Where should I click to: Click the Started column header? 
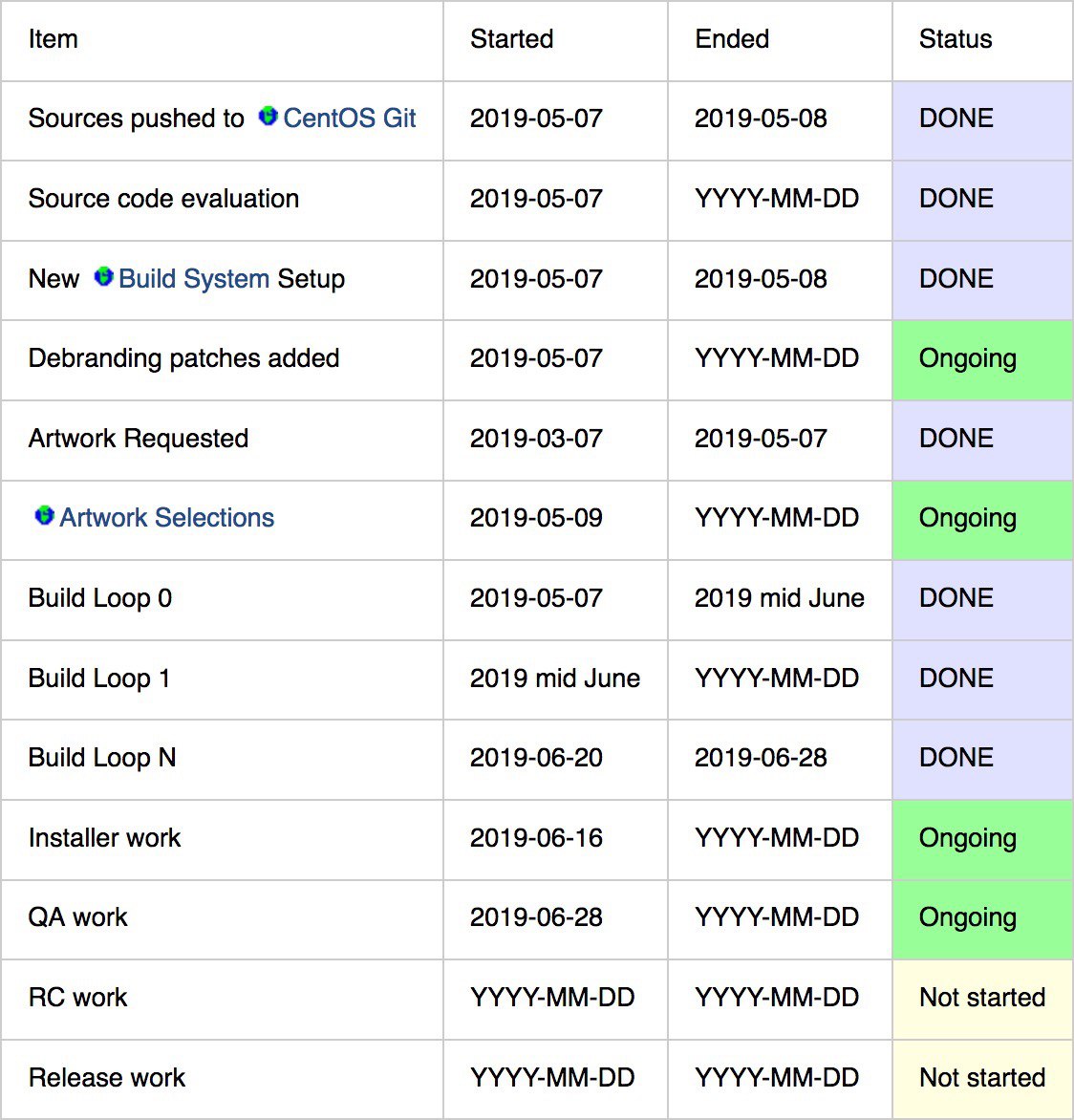(x=511, y=38)
